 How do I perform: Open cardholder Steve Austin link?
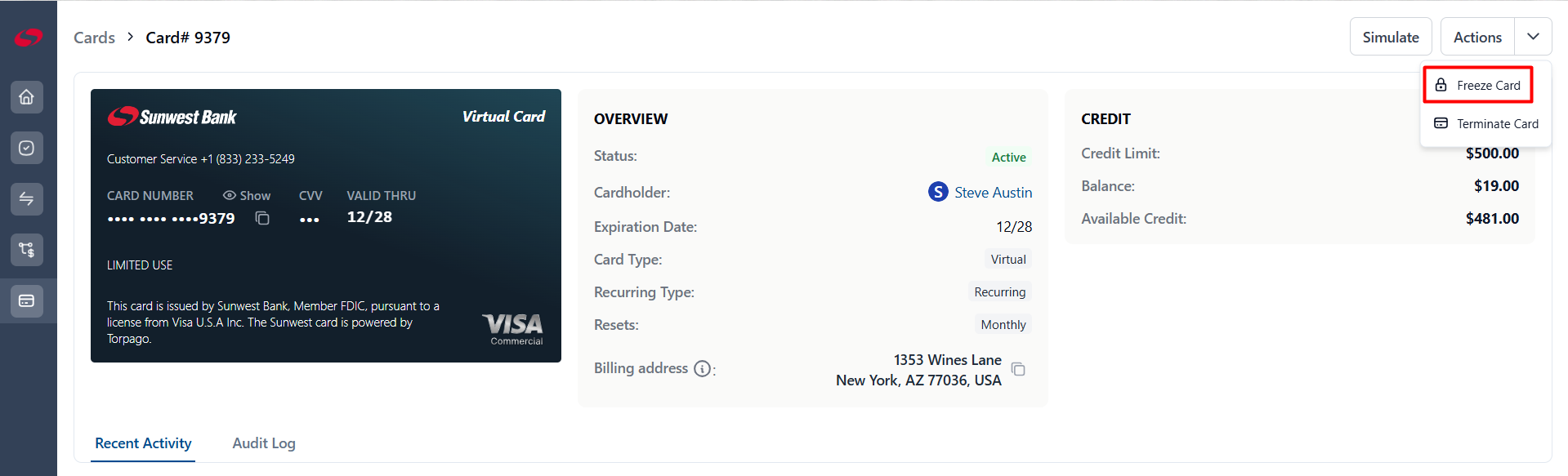click(x=993, y=193)
